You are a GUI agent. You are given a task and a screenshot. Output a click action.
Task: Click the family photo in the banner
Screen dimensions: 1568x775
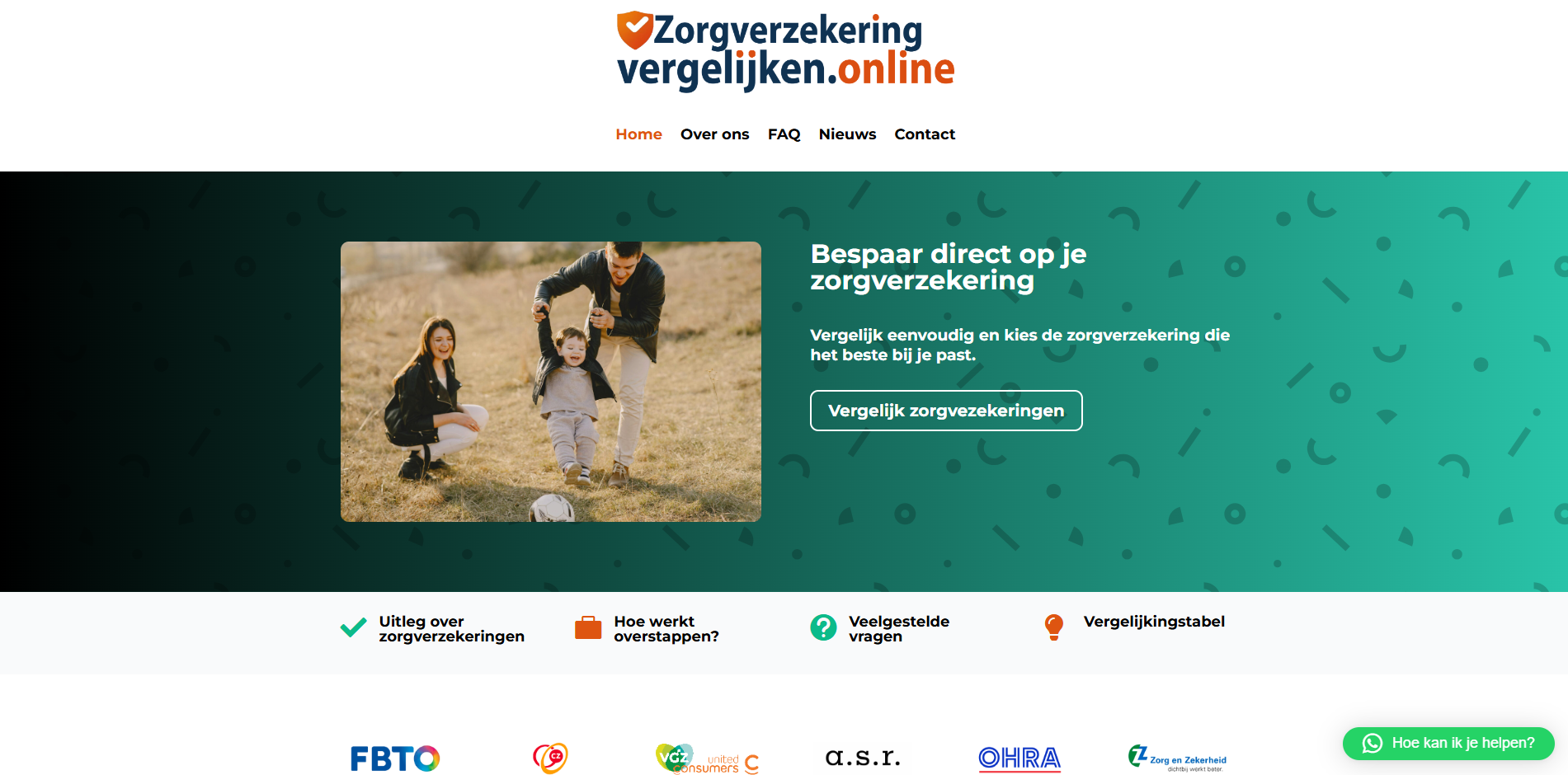(x=551, y=382)
